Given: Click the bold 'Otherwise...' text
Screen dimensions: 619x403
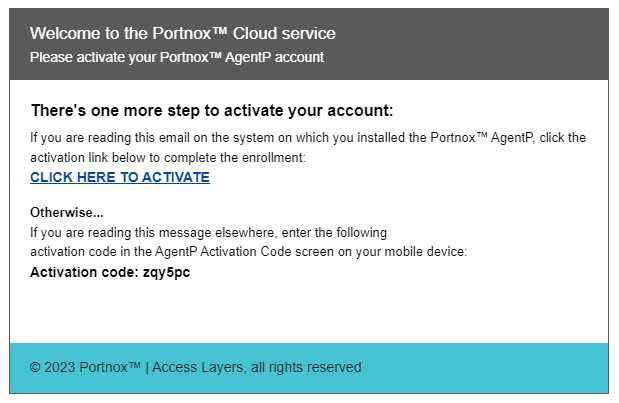Looking at the screenshot, I should 67,213.
